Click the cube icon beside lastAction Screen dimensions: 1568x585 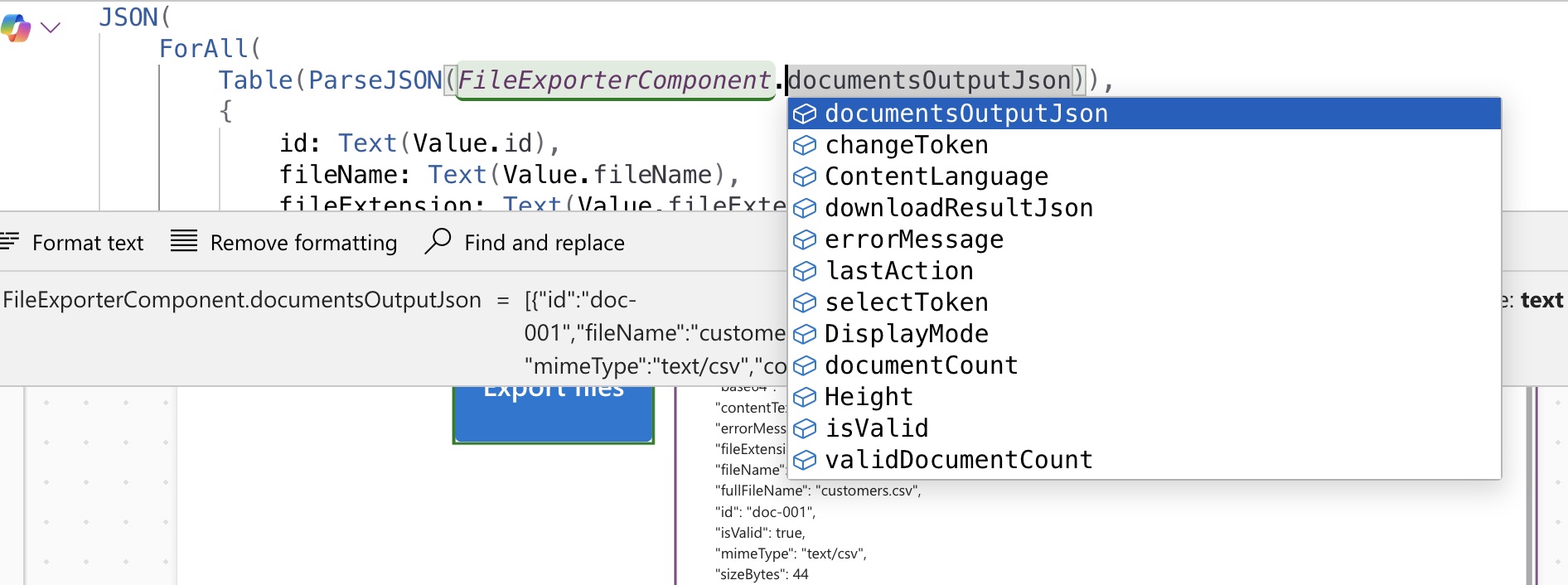[805, 271]
